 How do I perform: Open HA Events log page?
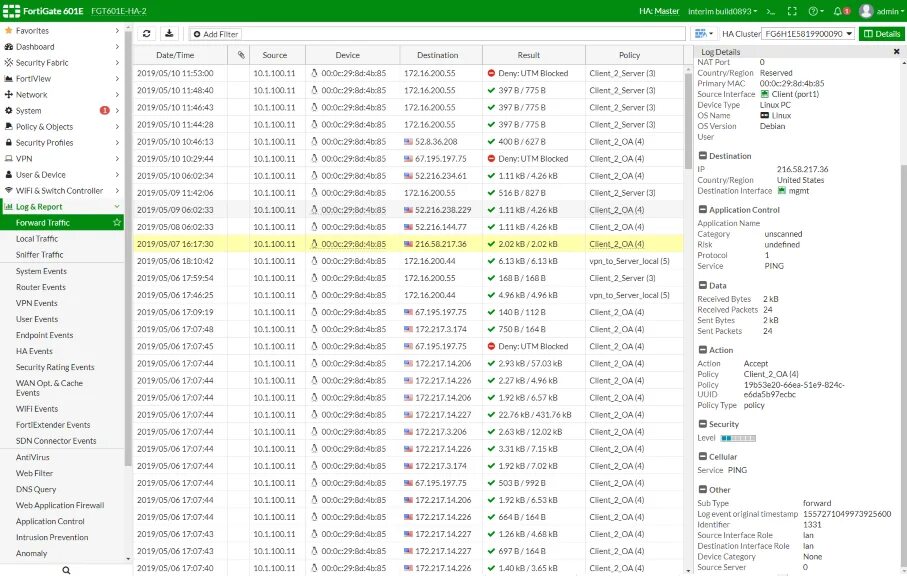pos(34,351)
